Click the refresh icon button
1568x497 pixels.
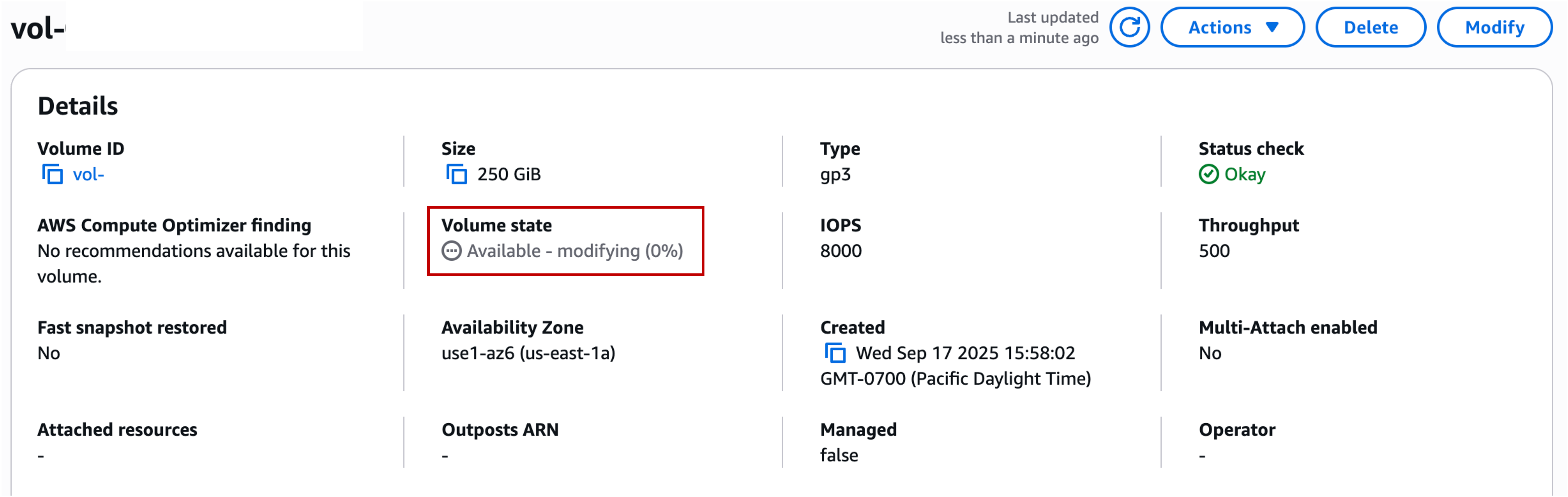coord(1129,27)
